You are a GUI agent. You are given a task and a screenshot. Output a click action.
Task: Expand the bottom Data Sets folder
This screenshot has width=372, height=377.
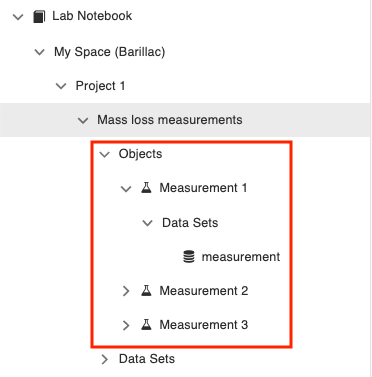point(104,359)
